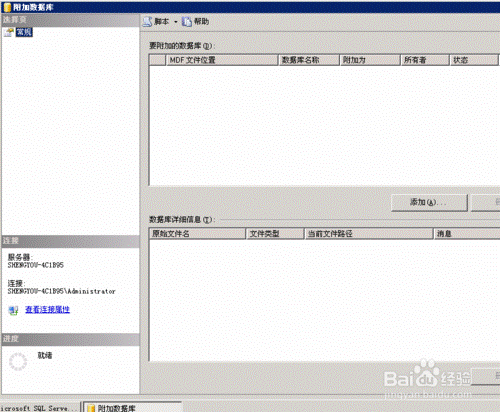The width and height of the screenshot is (500, 412).
Task: Open the 查看连接属性 link
Action: coord(47,310)
